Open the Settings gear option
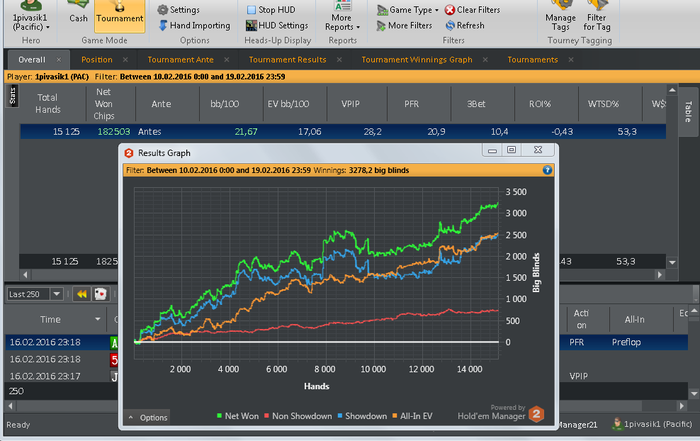The width and height of the screenshot is (700, 441). coord(179,10)
